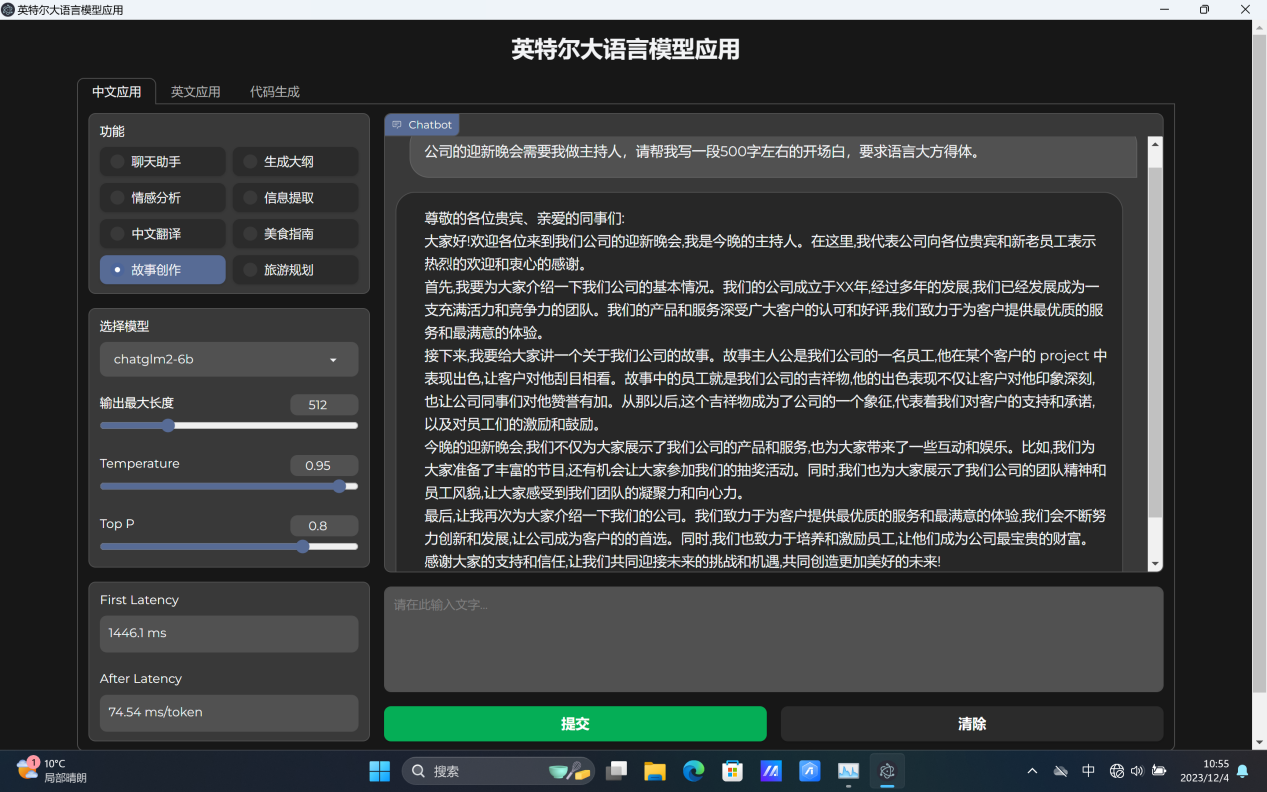
Task: Go to the 代码生成 tab
Action: pyautogui.click(x=275, y=92)
